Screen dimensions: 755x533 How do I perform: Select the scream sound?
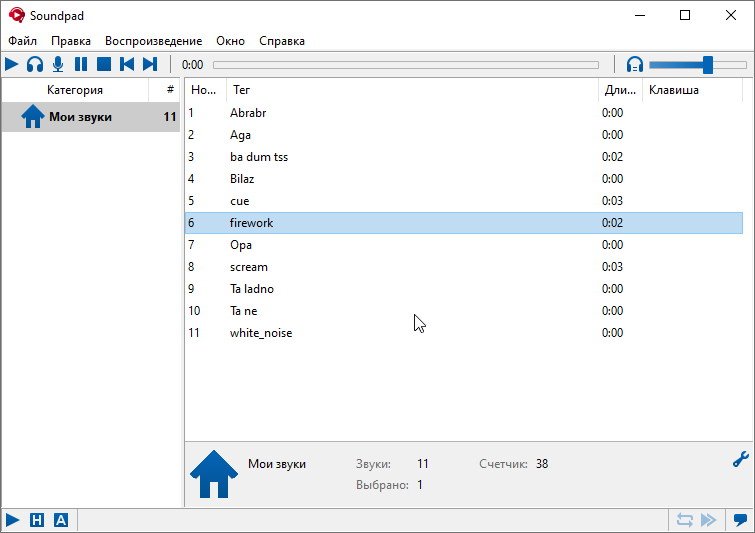click(464, 267)
